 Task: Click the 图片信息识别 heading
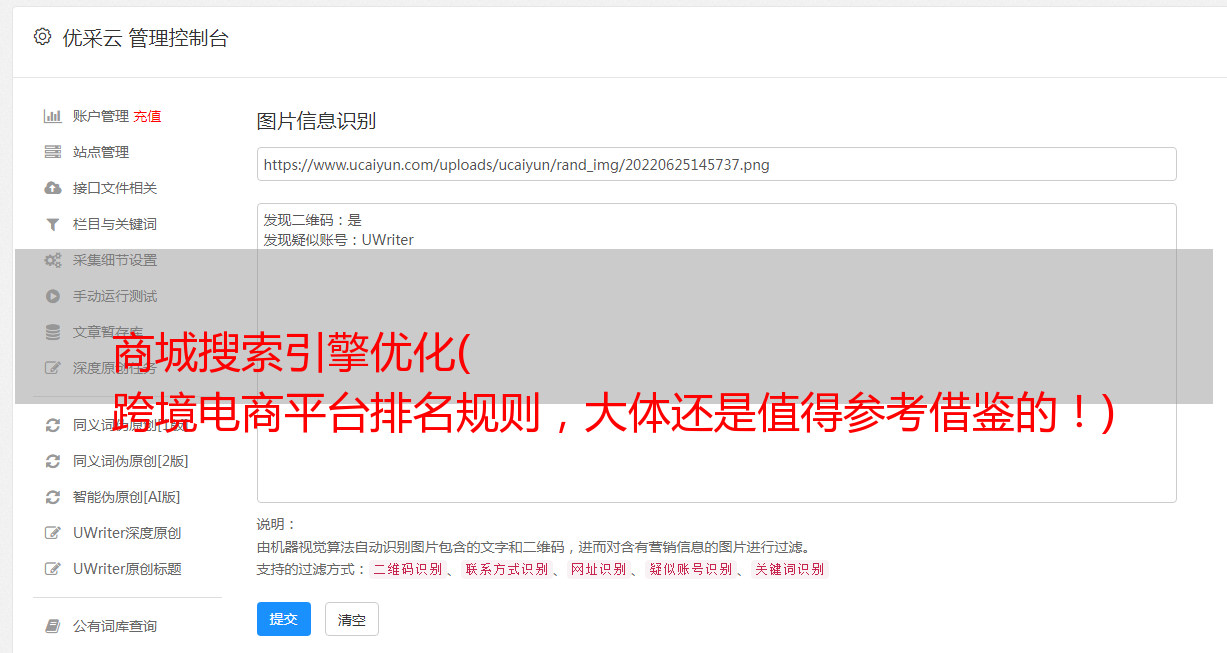(316, 121)
